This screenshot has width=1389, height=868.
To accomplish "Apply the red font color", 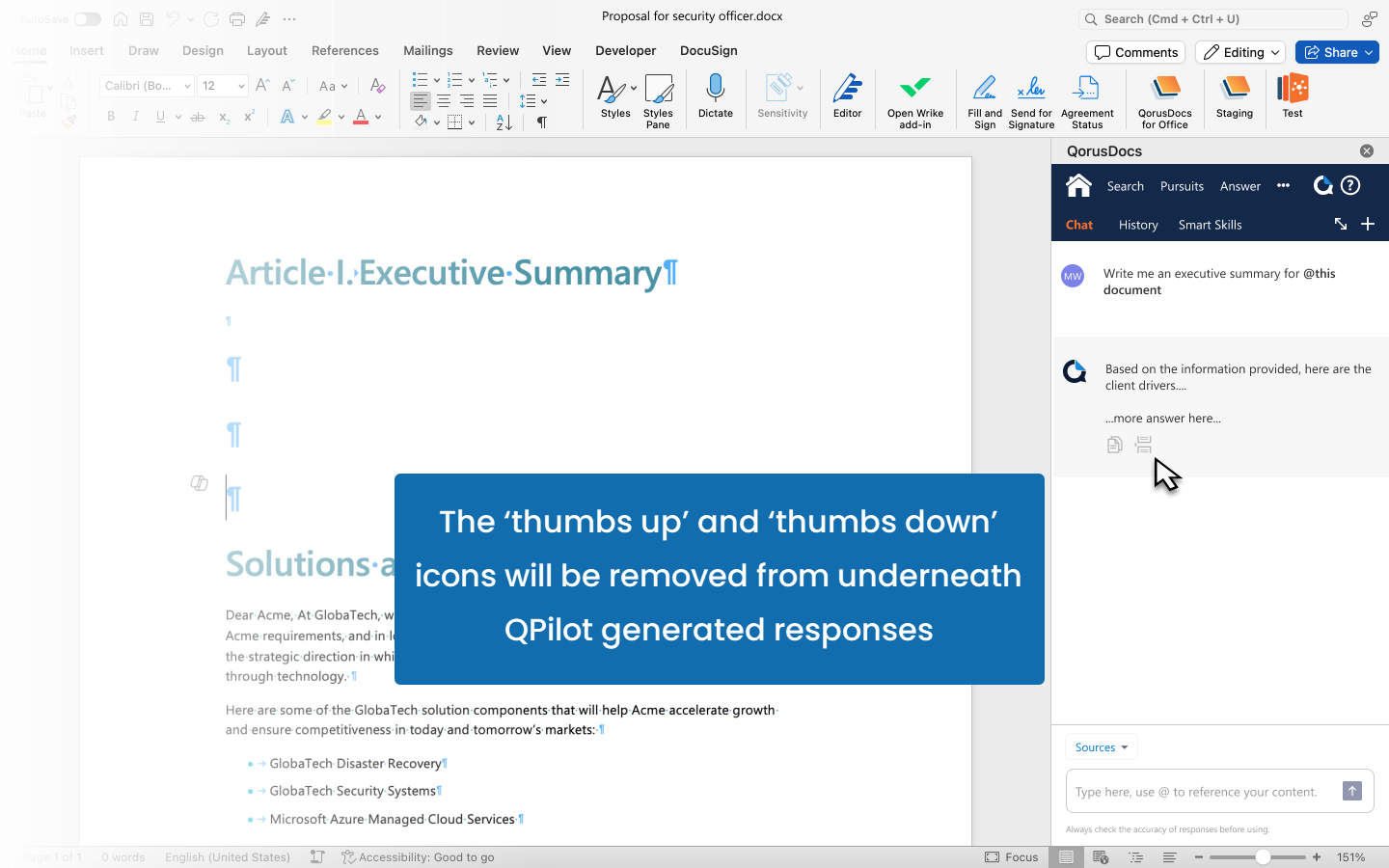I will 361,117.
